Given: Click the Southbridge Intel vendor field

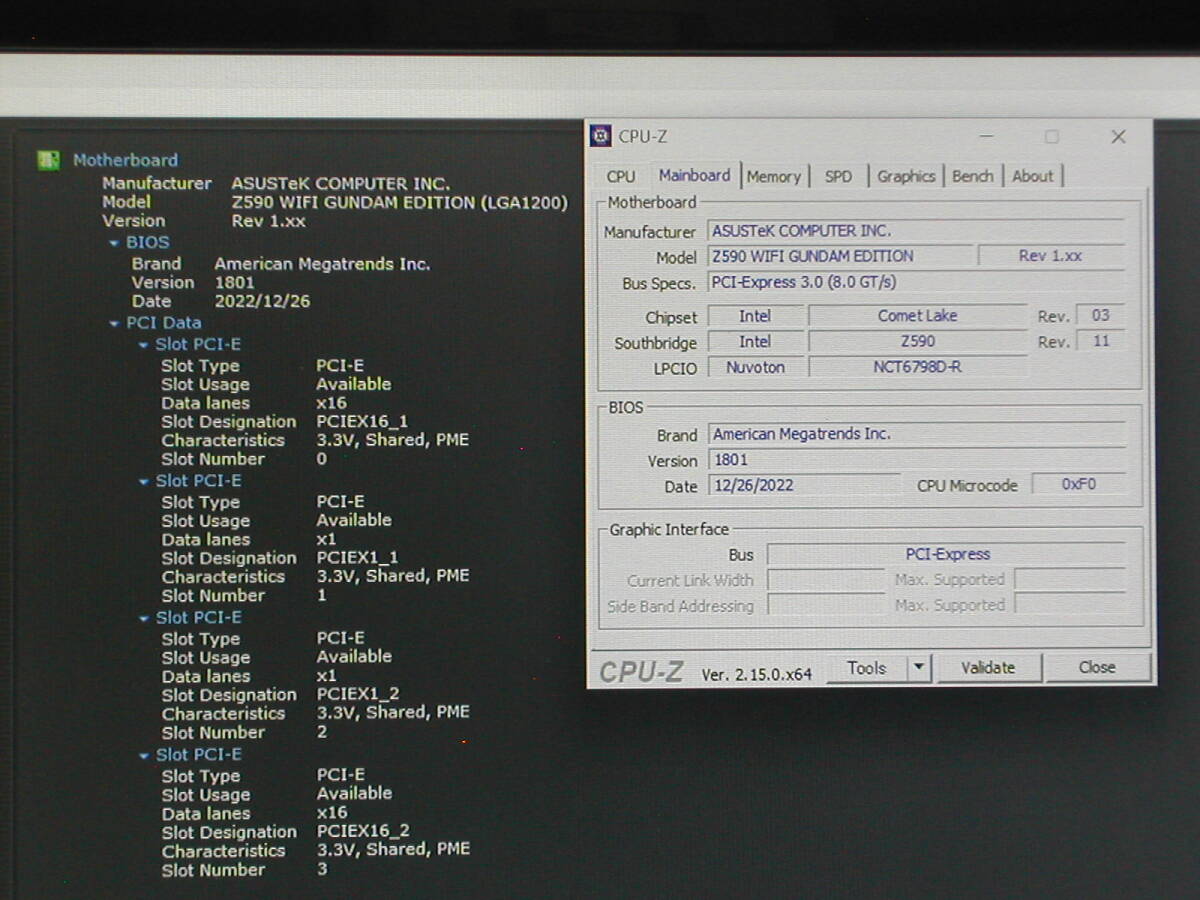Looking at the screenshot, I should tap(755, 342).
